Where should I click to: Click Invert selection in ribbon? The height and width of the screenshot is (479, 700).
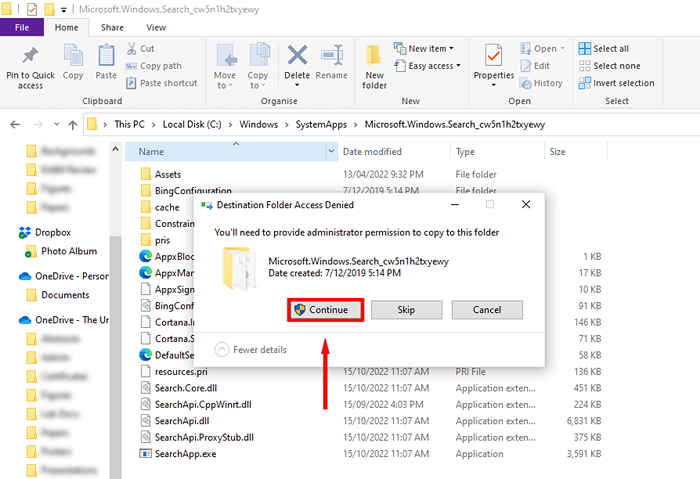pos(616,83)
